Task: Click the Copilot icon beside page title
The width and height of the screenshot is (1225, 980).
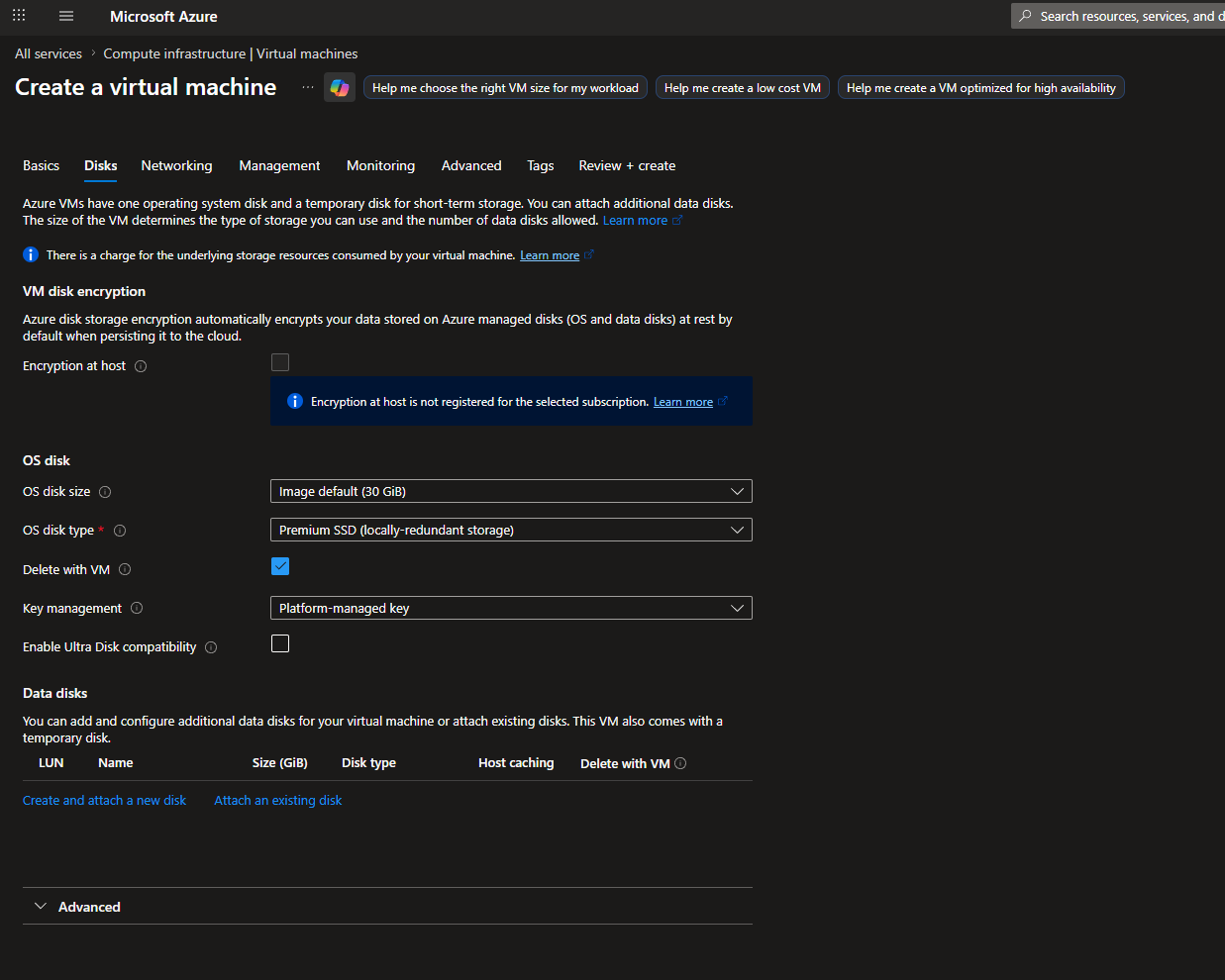Action: pyautogui.click(x=340, y=87)
